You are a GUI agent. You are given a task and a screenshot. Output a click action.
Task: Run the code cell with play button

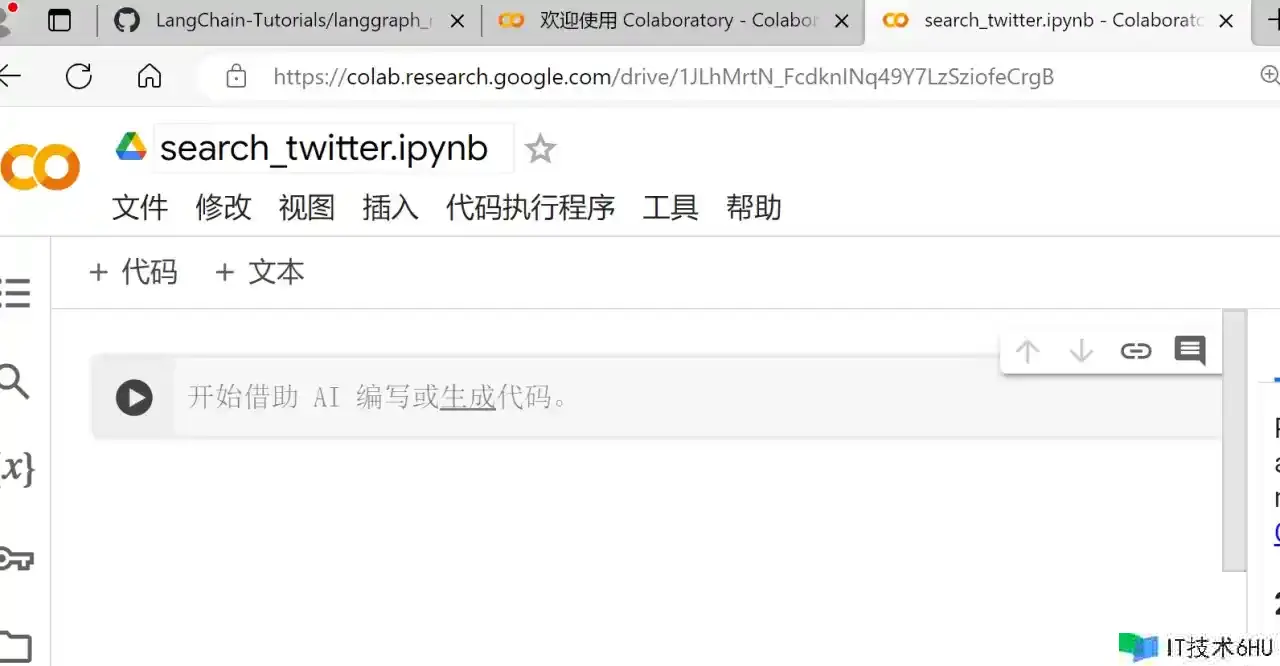click(134, 397)
